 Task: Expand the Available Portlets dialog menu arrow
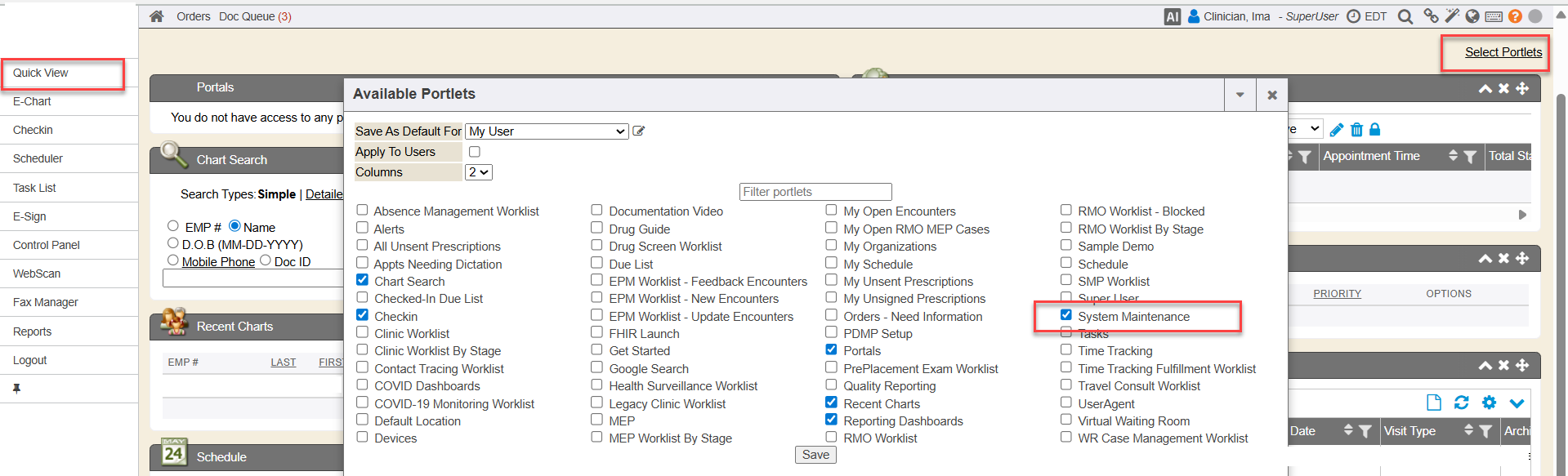coord(1240,95)
